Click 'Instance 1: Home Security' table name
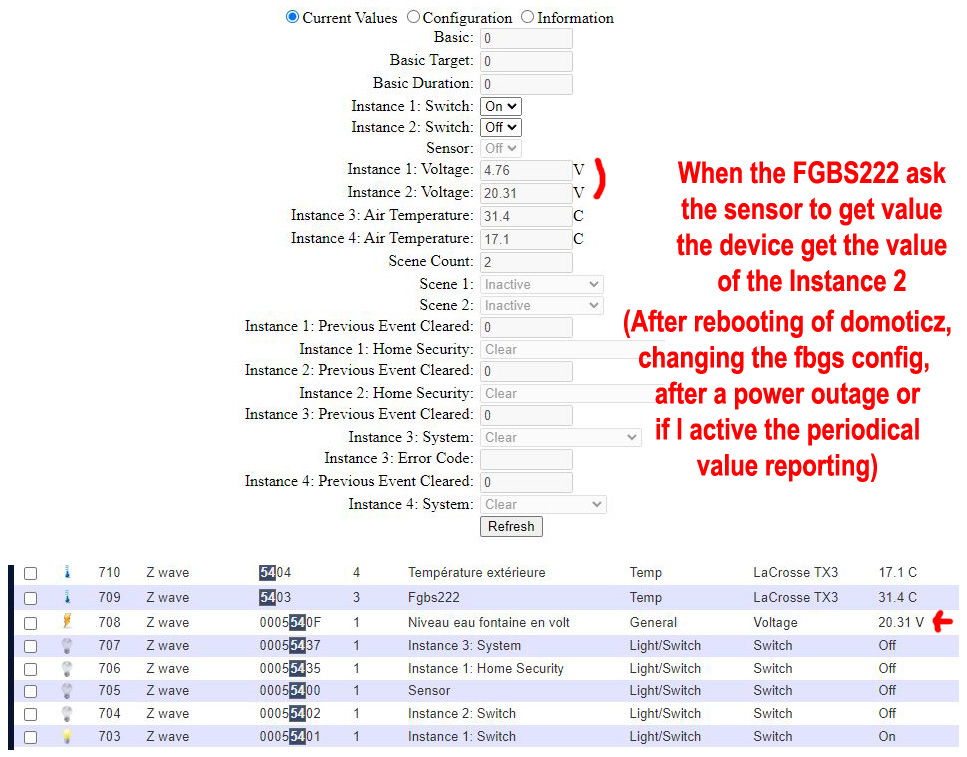The height and width of the screenshot is (757, 967). click(485, 668)
